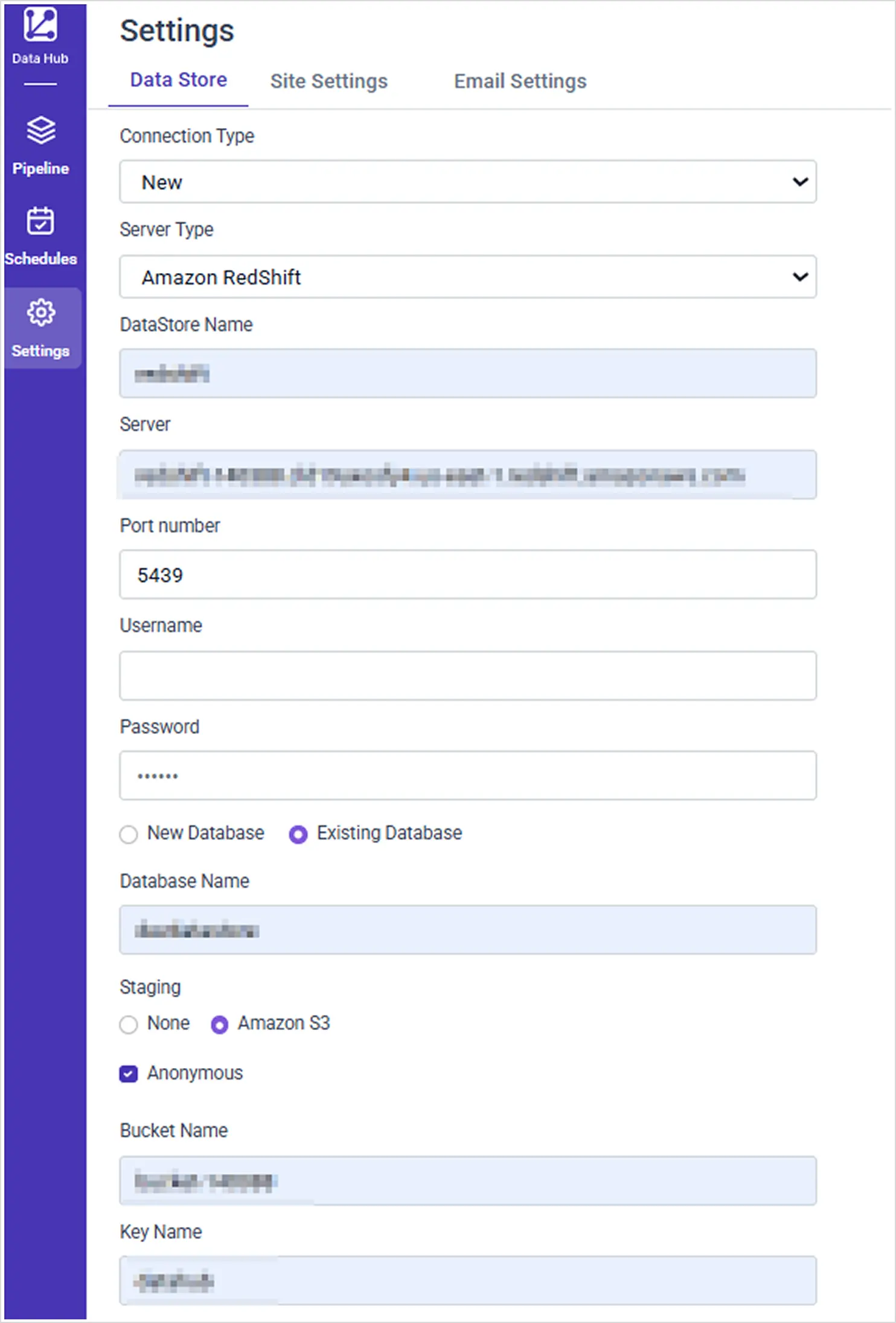Choose None for Staging
This screenshot has height=1323, width=896.
(x=129, y=1025)
